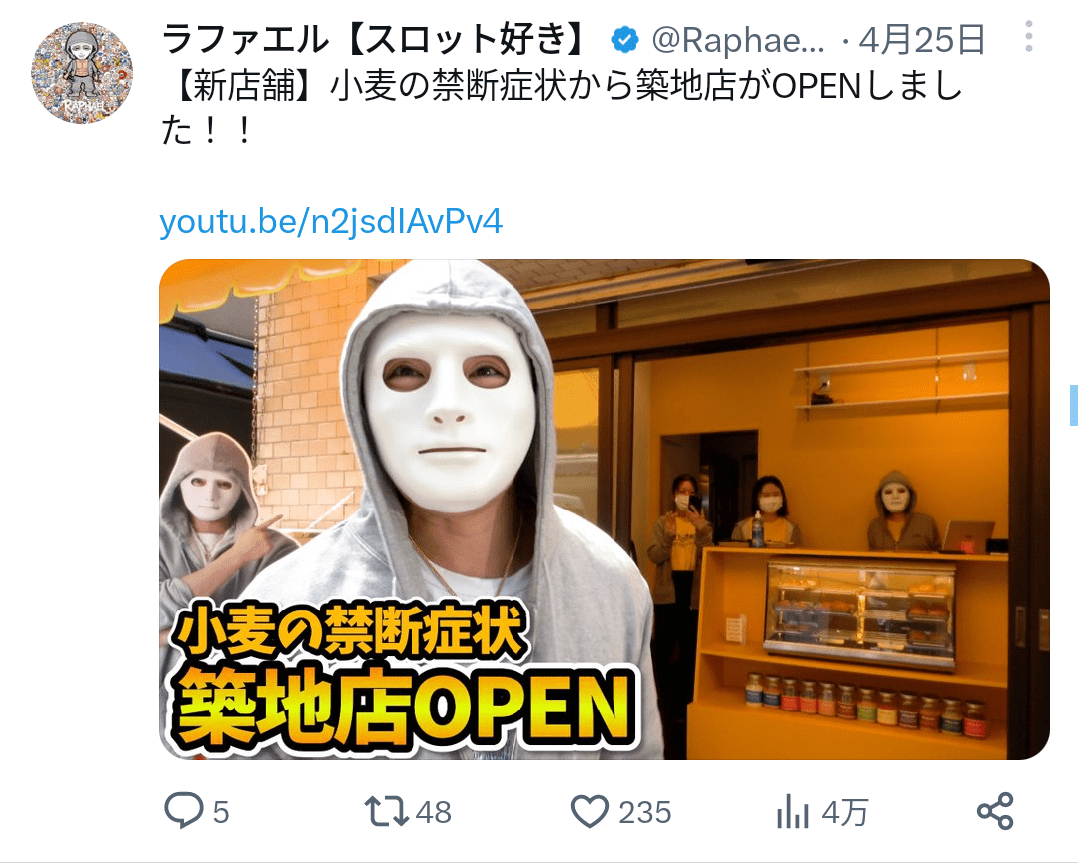Click the retweet count 48

[434, 813]
